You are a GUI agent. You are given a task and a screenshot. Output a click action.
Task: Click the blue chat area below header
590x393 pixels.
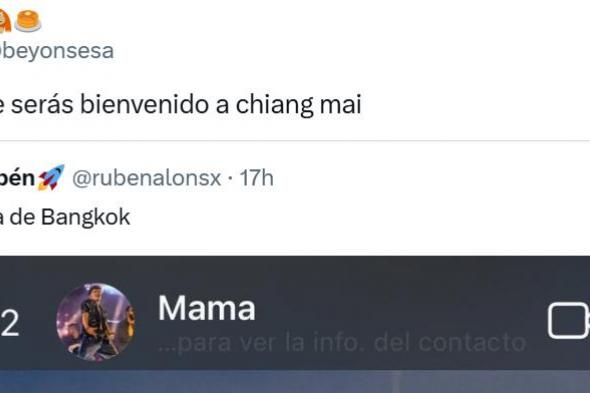tap(295, 381)
